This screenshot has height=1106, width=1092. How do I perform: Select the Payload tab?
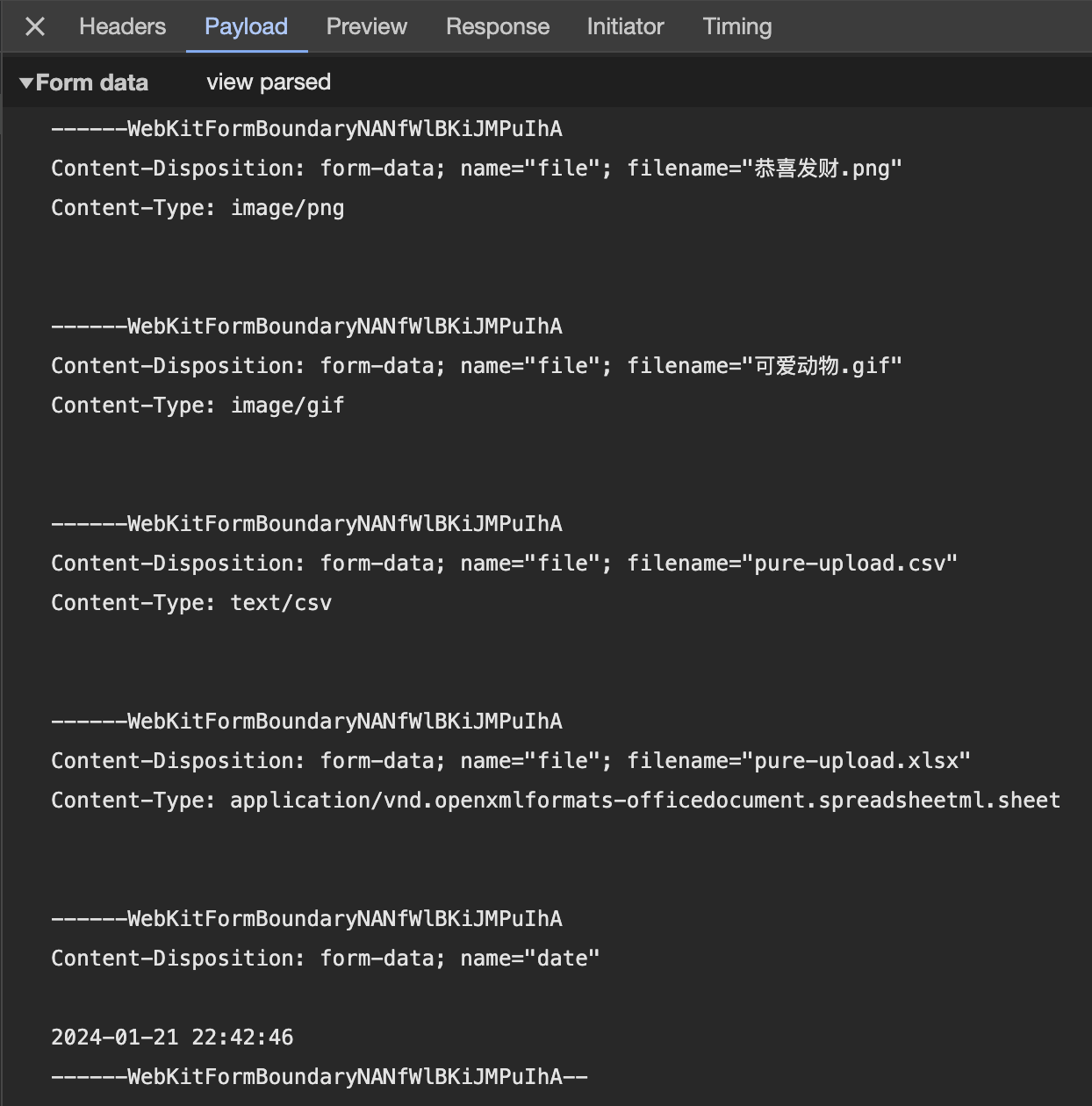246,27
